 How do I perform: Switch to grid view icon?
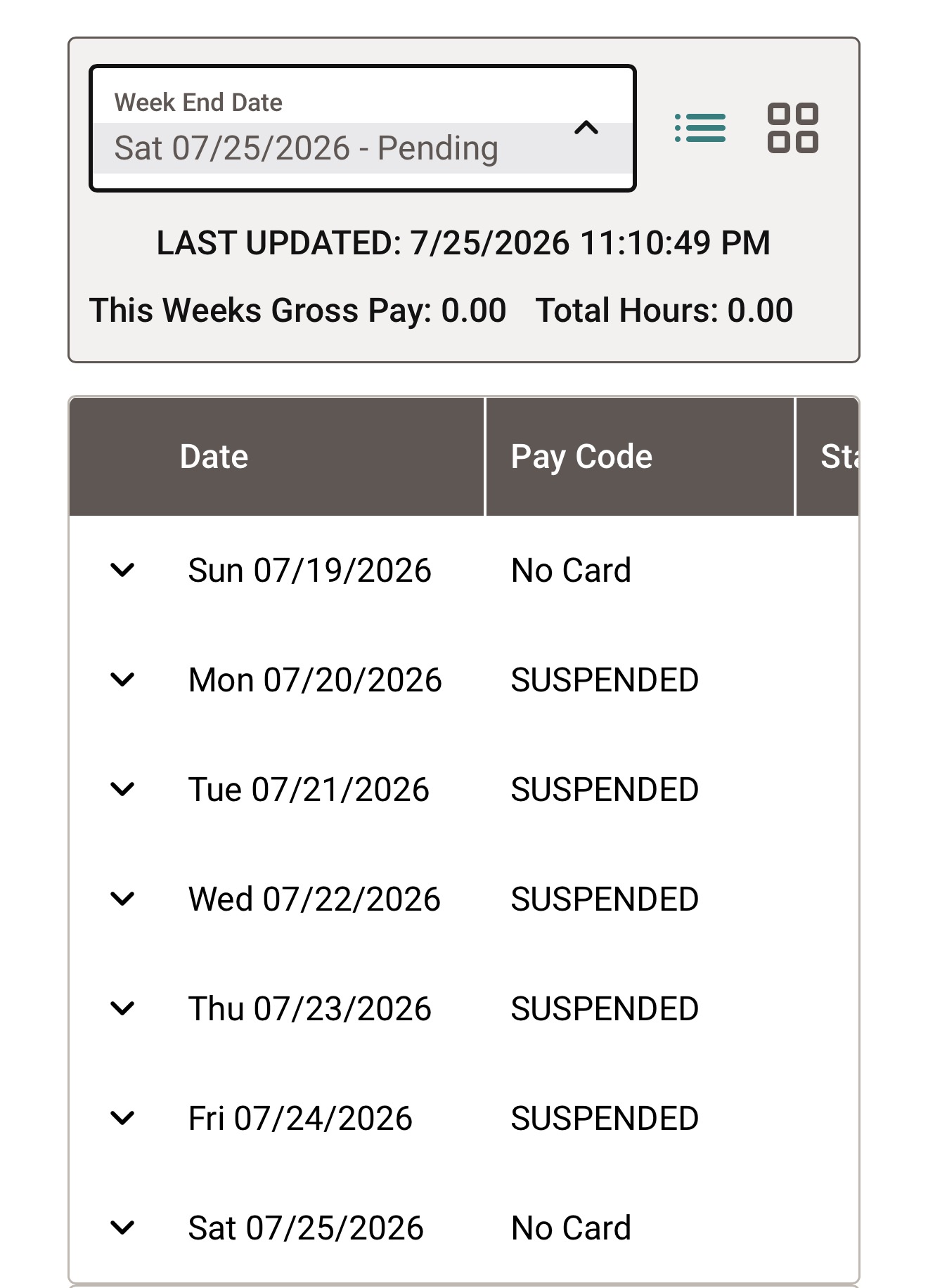[x=792, y=128]
